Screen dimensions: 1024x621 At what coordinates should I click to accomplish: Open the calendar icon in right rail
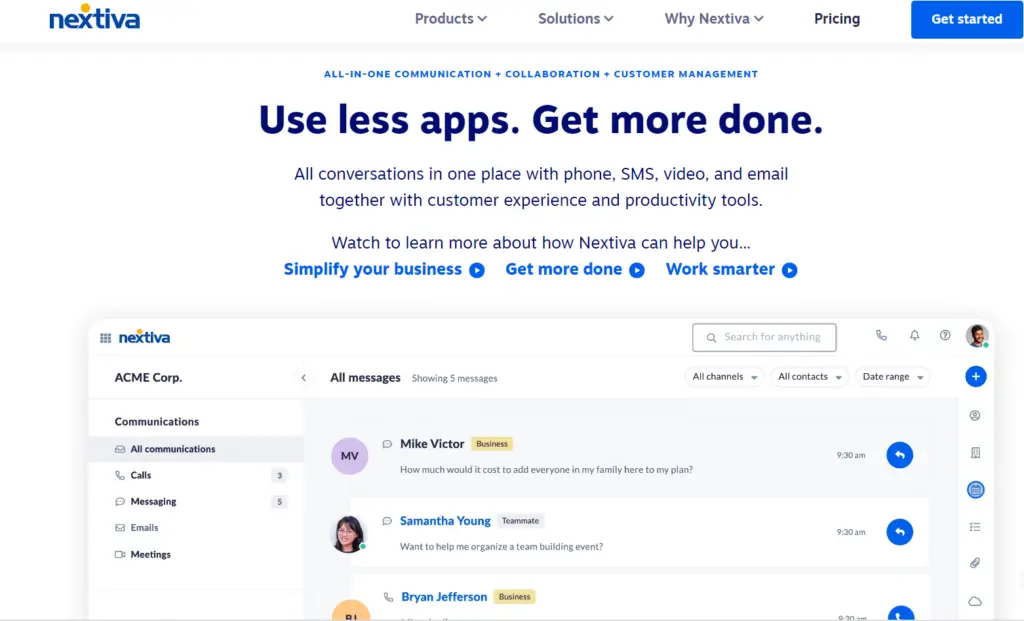click(976, 490)
